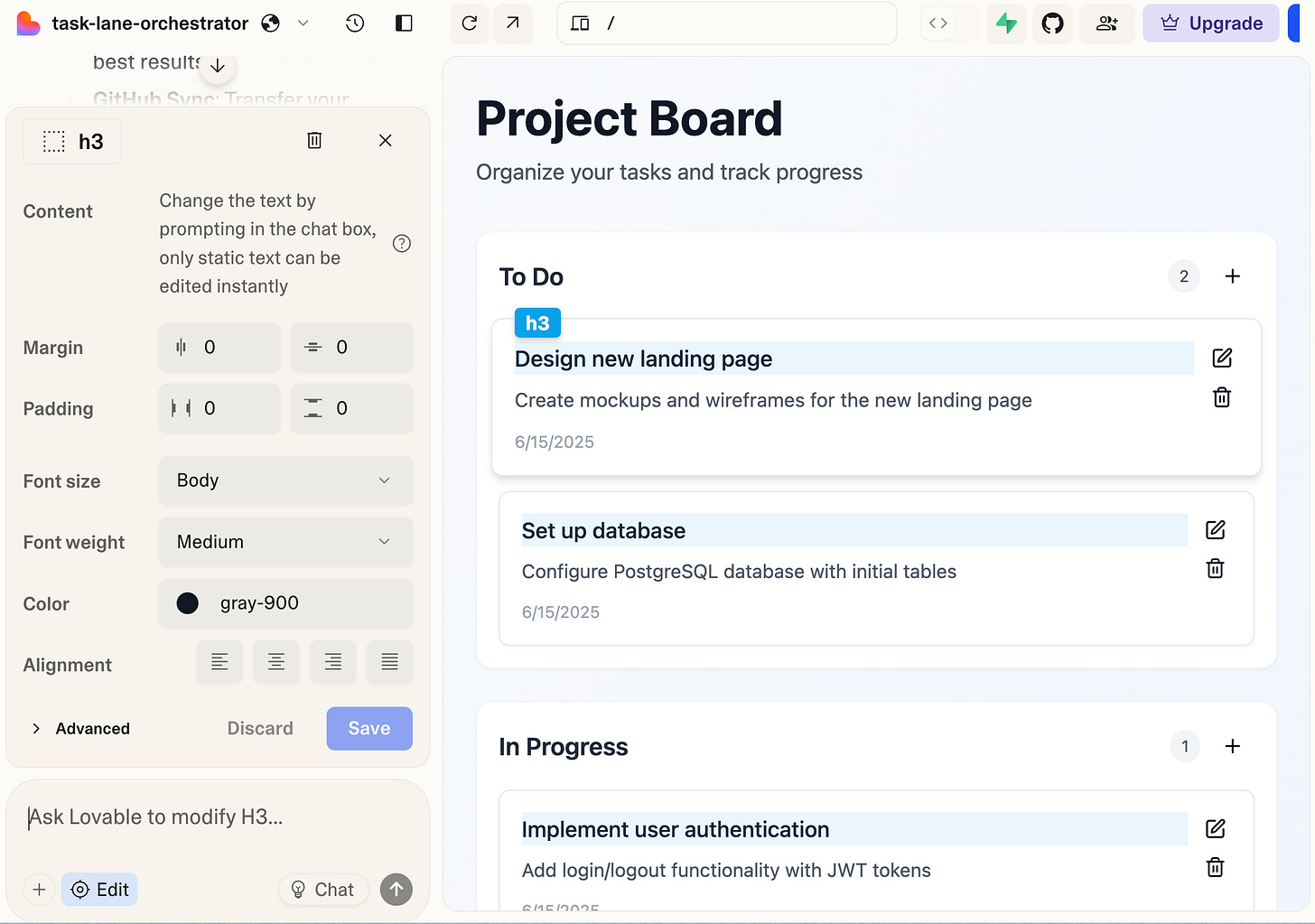
Task: Open GitHub sync icon
Action: click(x=1053, y=23)
